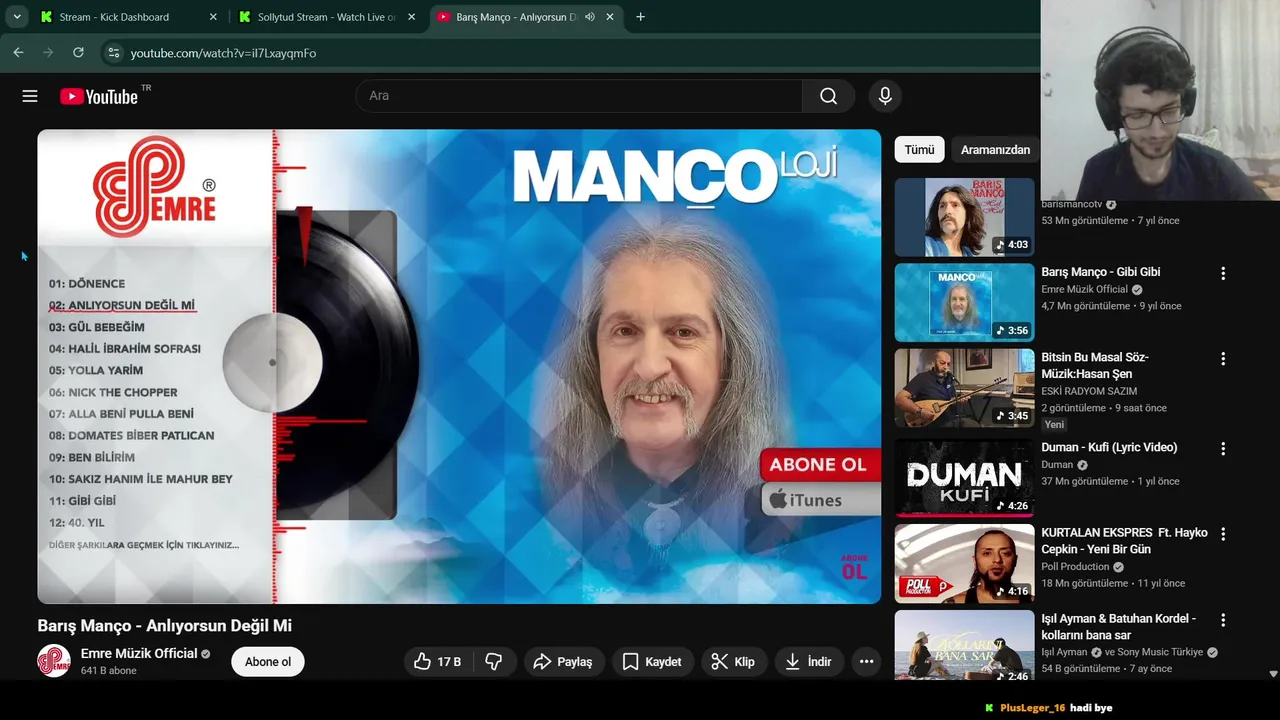
Task: Start voice search with microphone icon
Action: 884,96
